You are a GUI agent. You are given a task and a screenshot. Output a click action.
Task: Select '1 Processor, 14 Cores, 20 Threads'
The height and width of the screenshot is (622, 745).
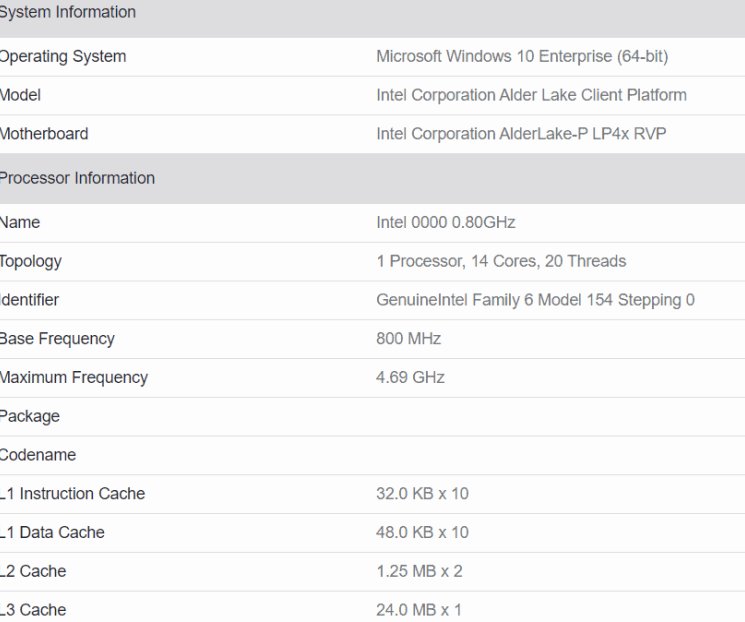coord(501,261)
